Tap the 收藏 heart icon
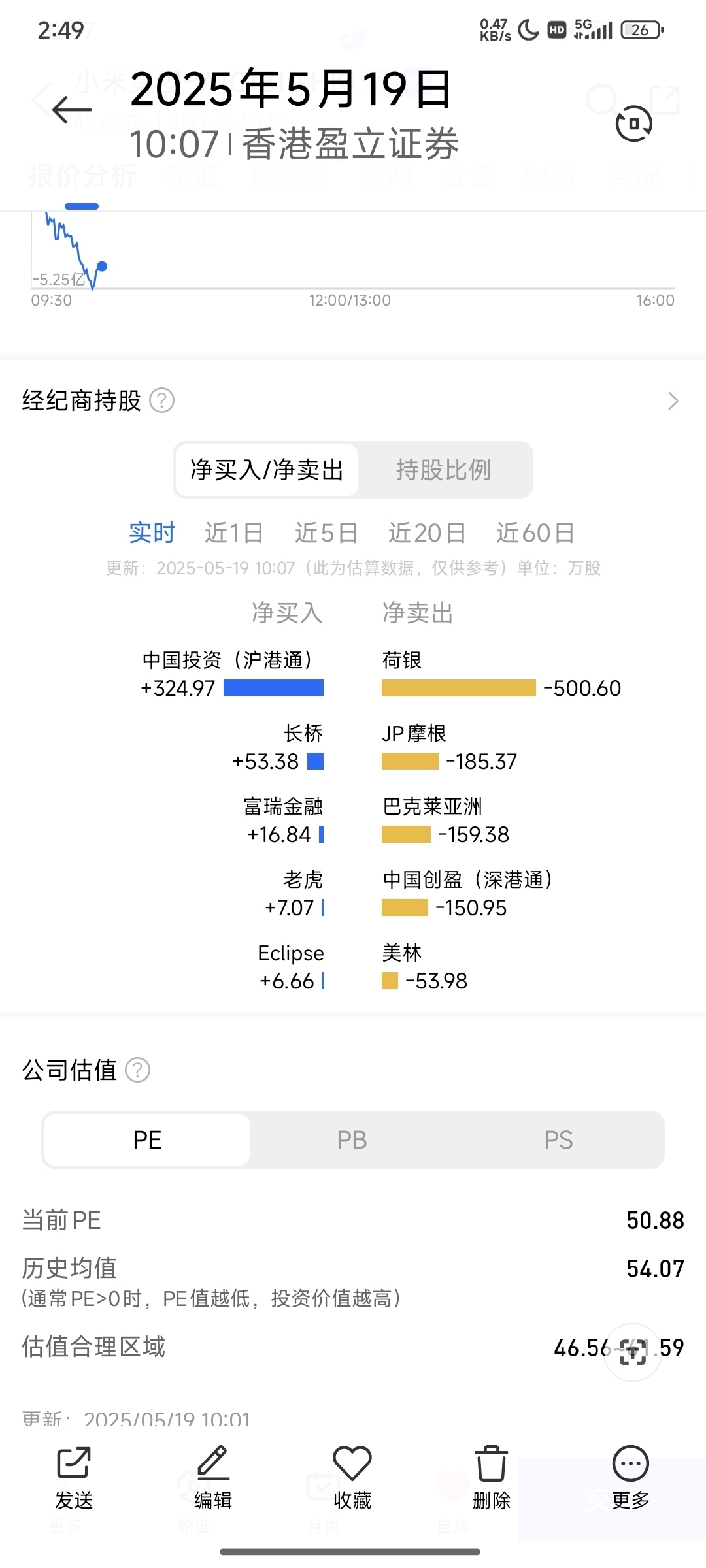 (352, 1463)
